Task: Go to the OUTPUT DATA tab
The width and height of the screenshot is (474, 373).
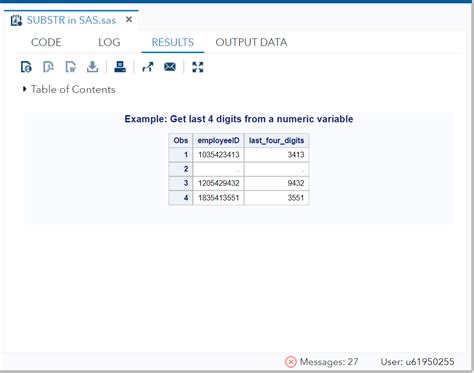Action: point(251,42)
